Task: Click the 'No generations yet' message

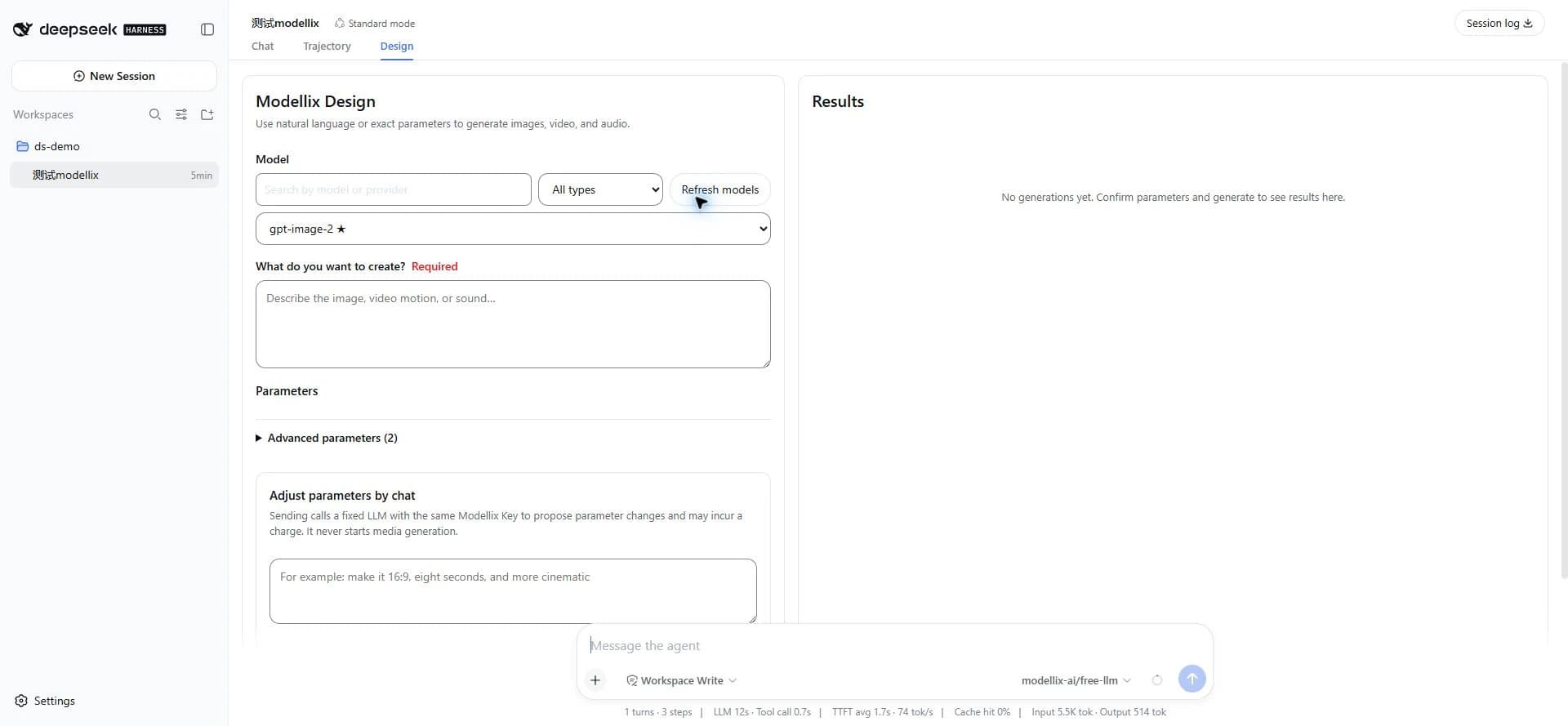Action: pos(1173,197)
